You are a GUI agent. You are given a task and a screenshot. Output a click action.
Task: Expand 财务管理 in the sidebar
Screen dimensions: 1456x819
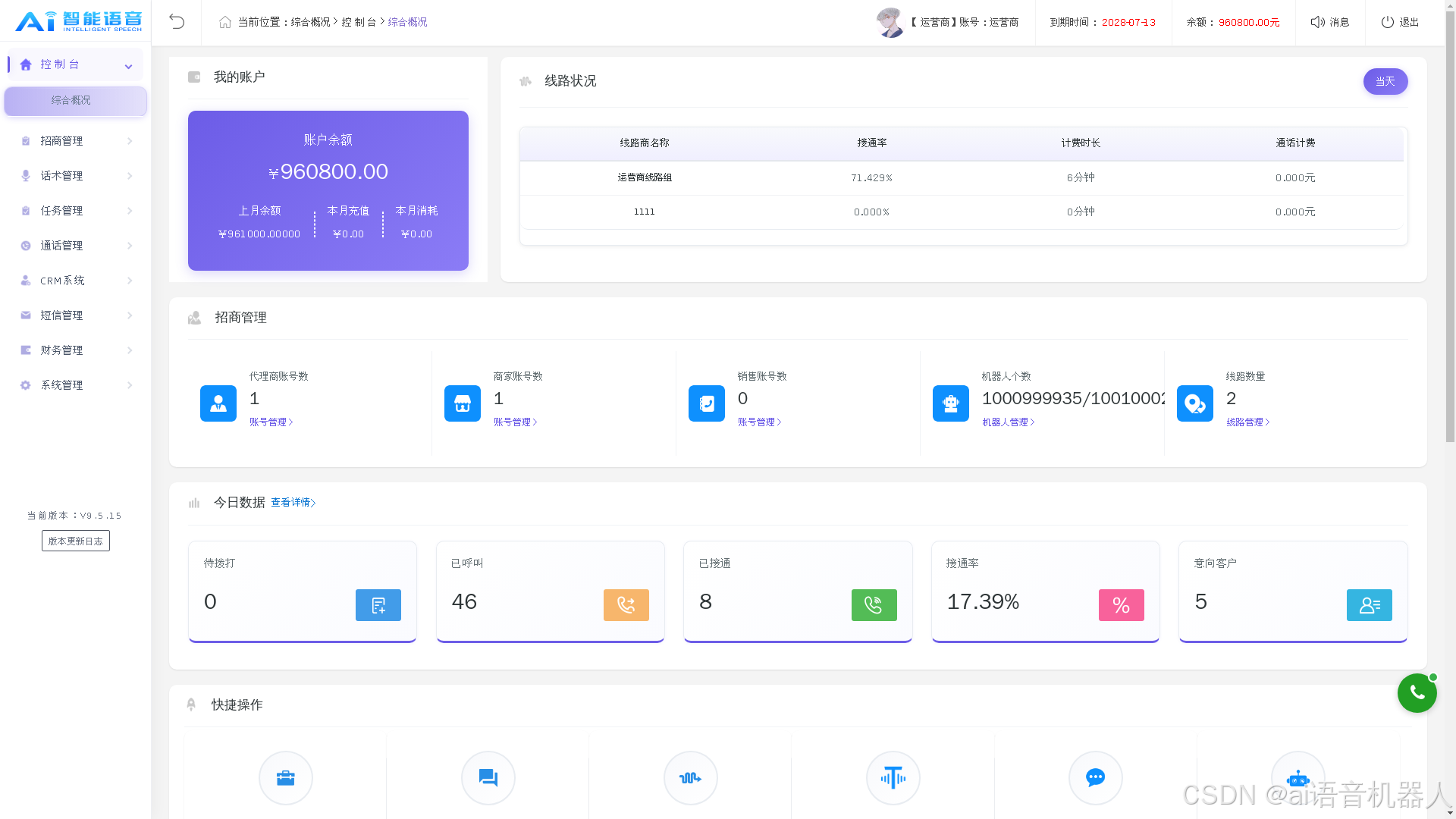click(x=75, y=350)
